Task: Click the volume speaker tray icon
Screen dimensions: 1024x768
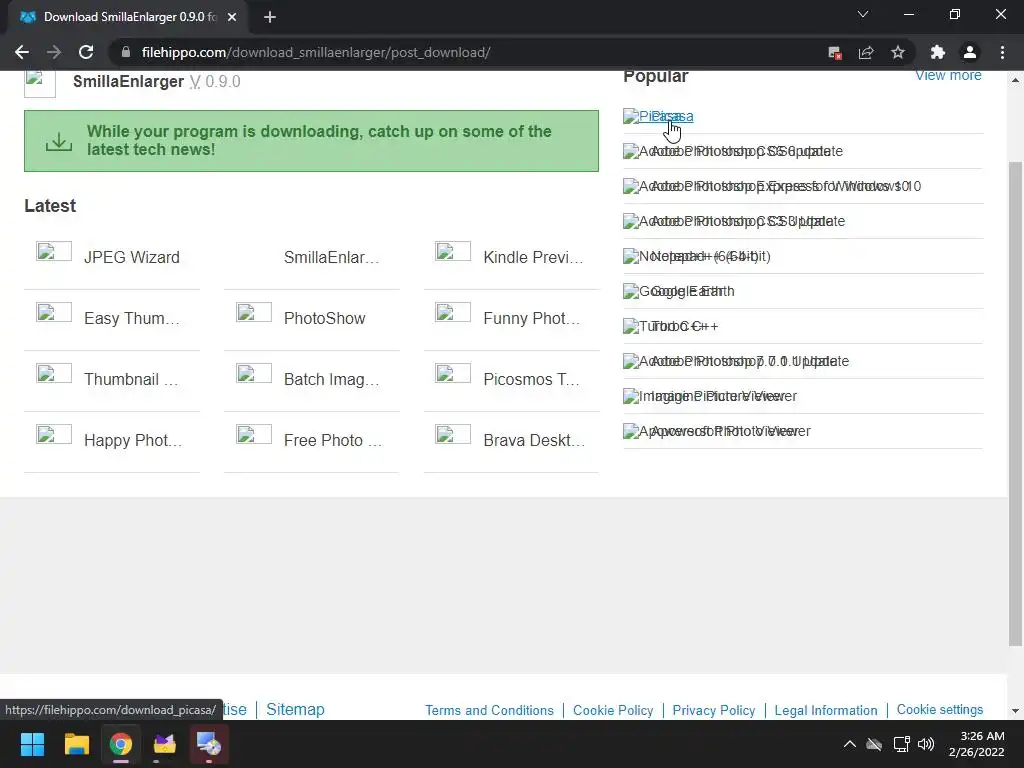Action: click(x=926, y=744)
